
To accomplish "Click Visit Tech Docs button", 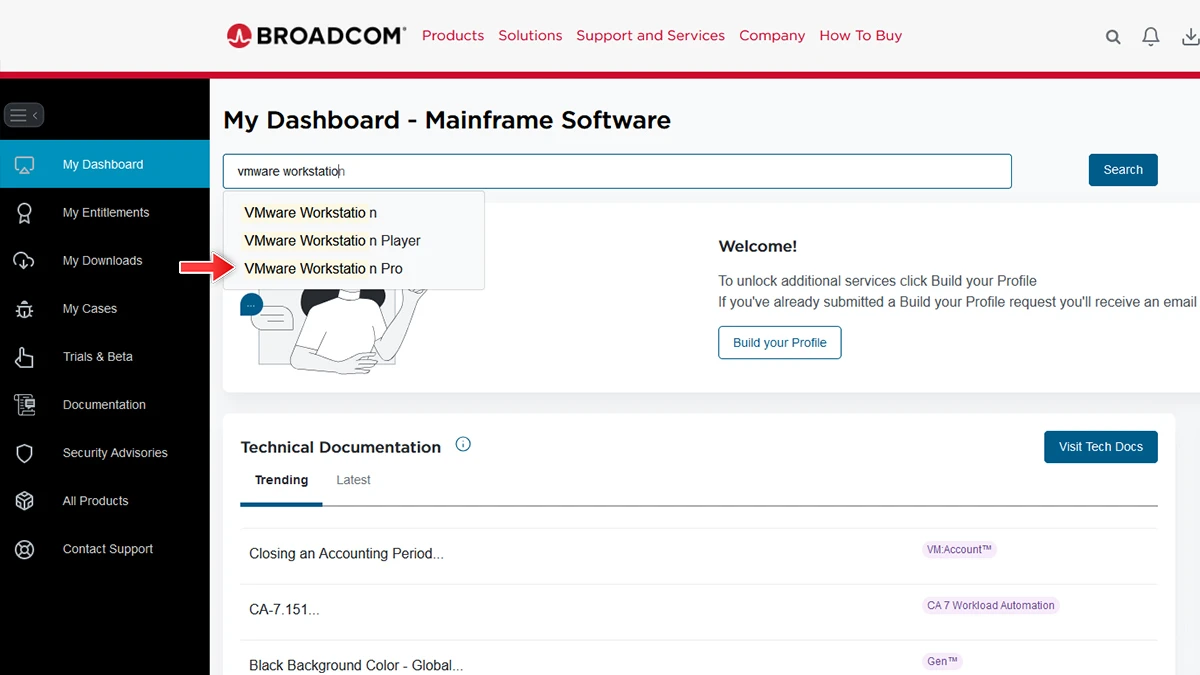I will tap(1101, 446).
